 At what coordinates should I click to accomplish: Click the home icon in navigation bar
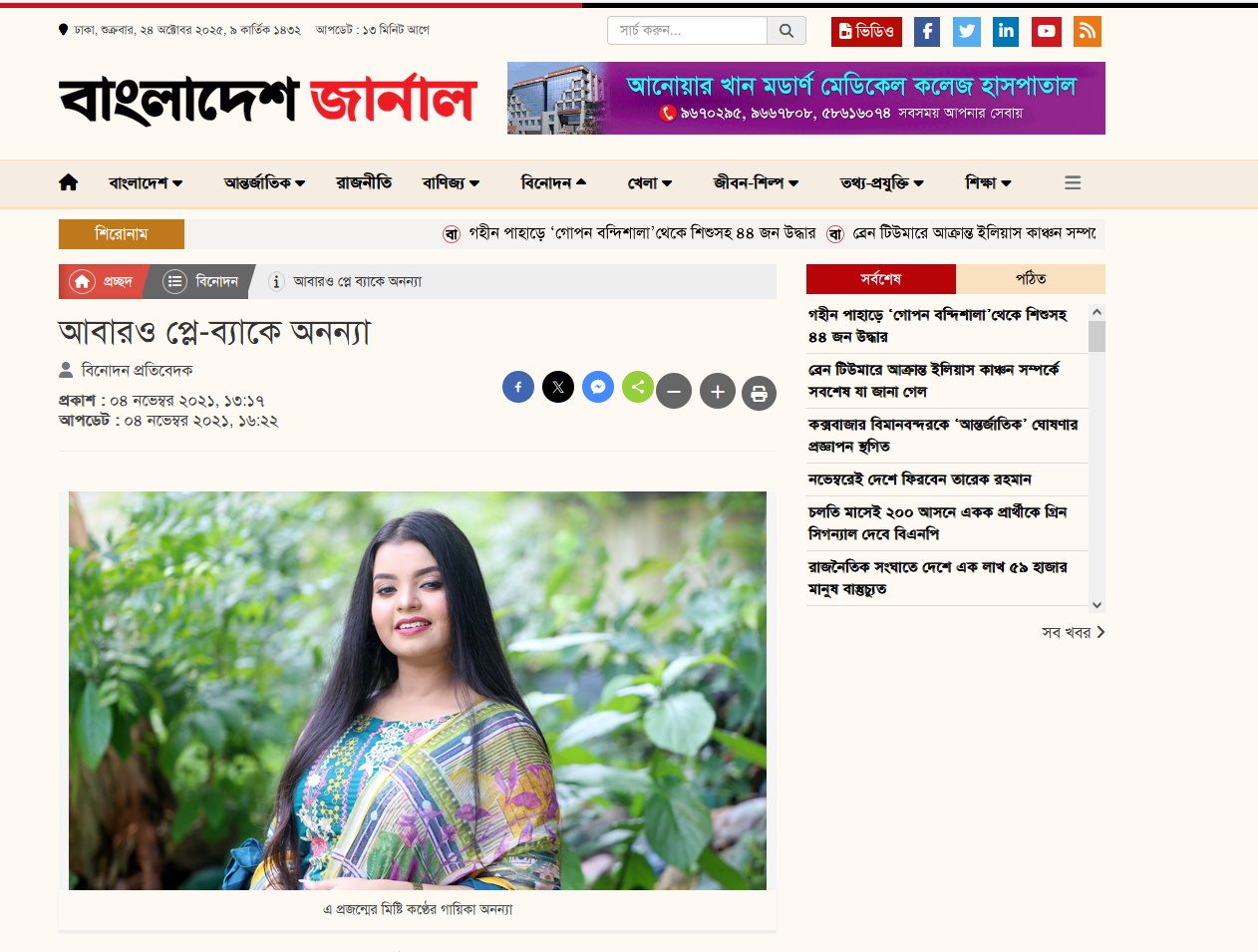(69, 182)
